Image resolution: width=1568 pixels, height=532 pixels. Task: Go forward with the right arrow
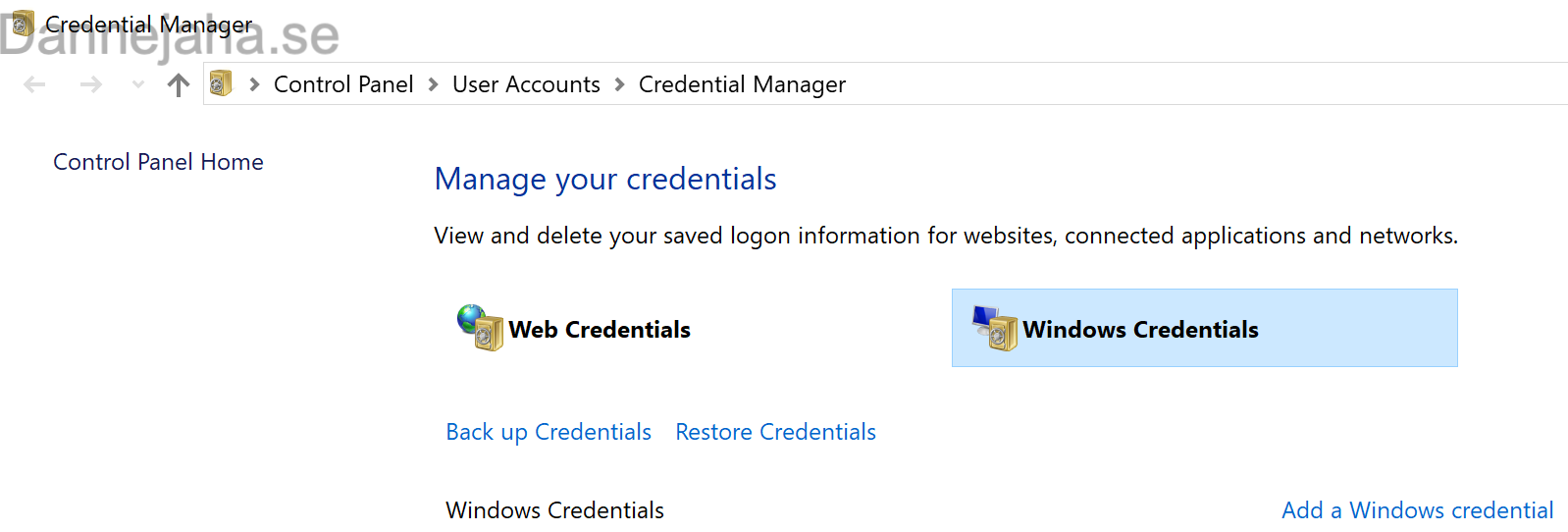pos(91,85)
